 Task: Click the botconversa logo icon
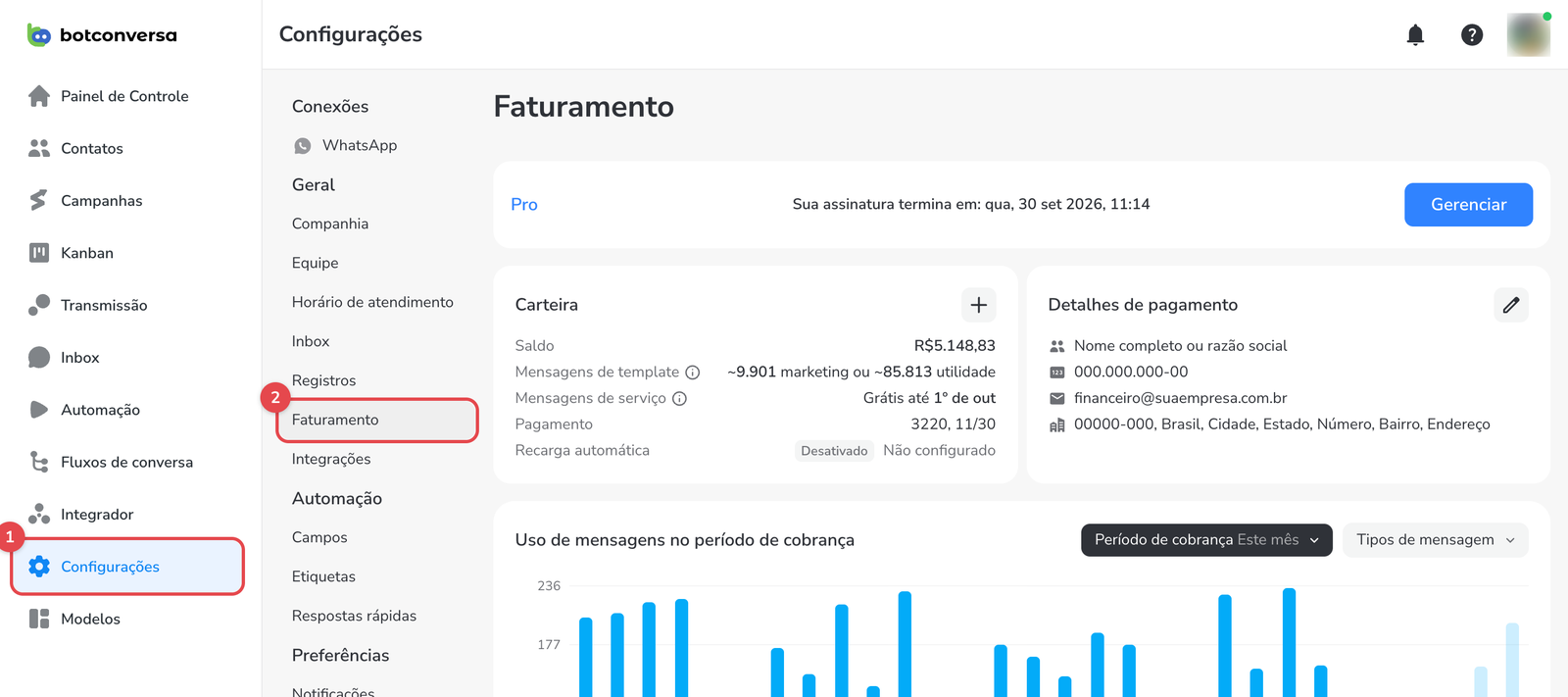[x=38, y=35]
